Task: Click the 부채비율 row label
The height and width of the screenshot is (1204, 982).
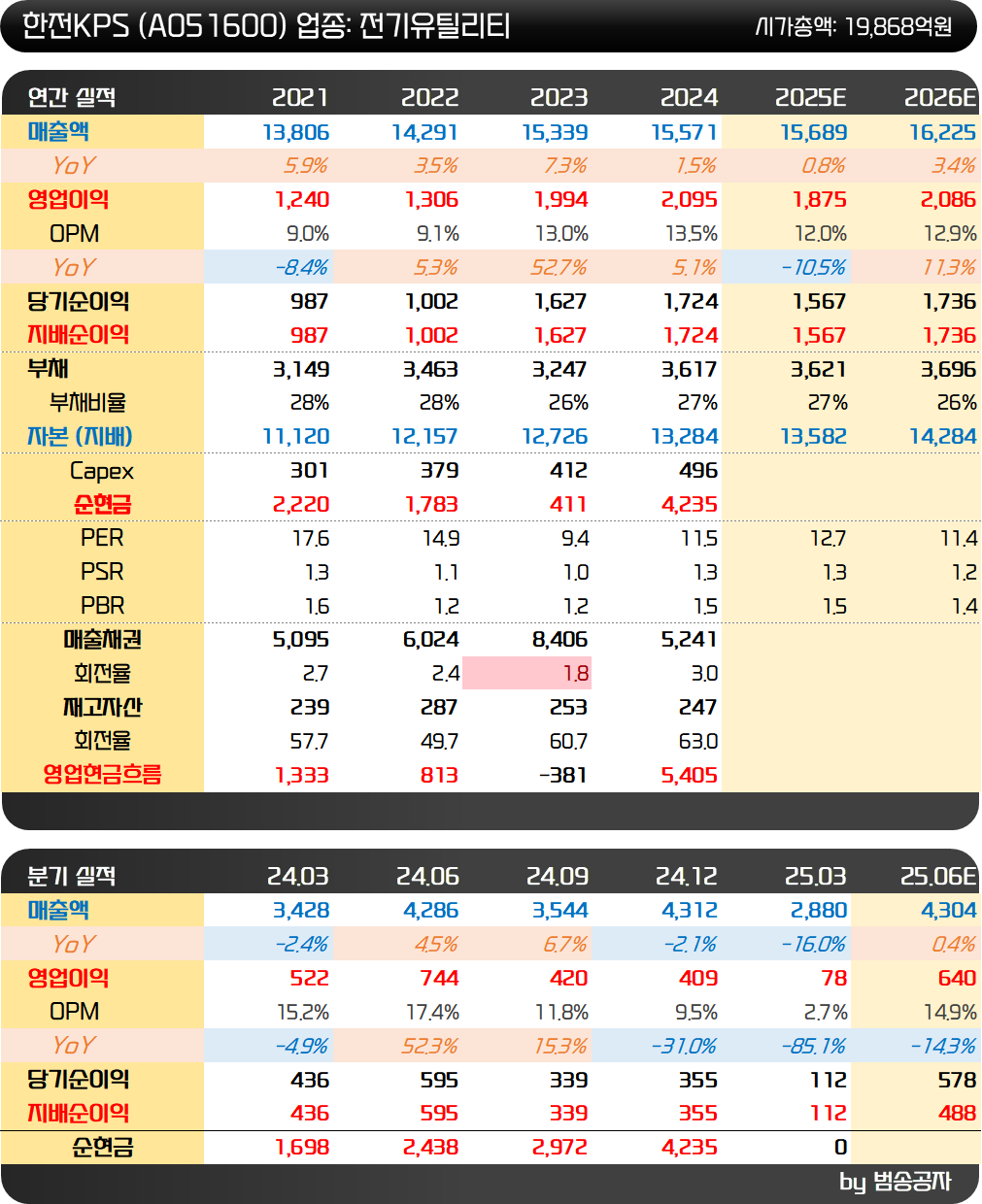Action: tap(87, 402)
